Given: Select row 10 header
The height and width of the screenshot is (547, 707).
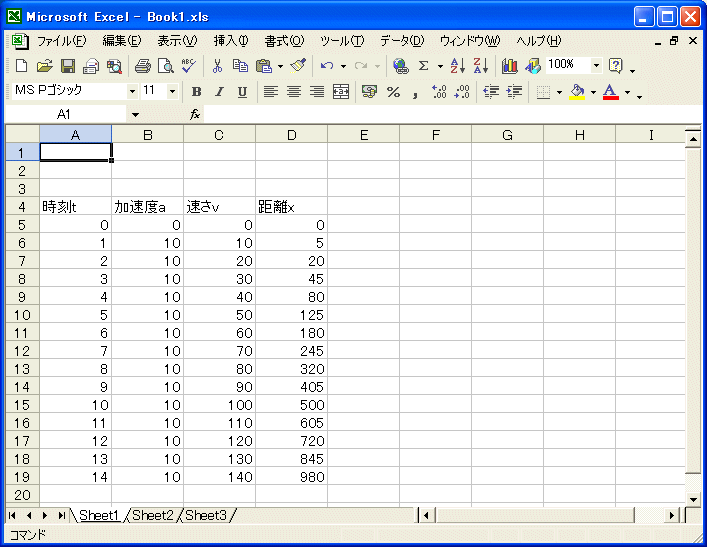Looking at the screenshot, I should (x=22, y=315).
